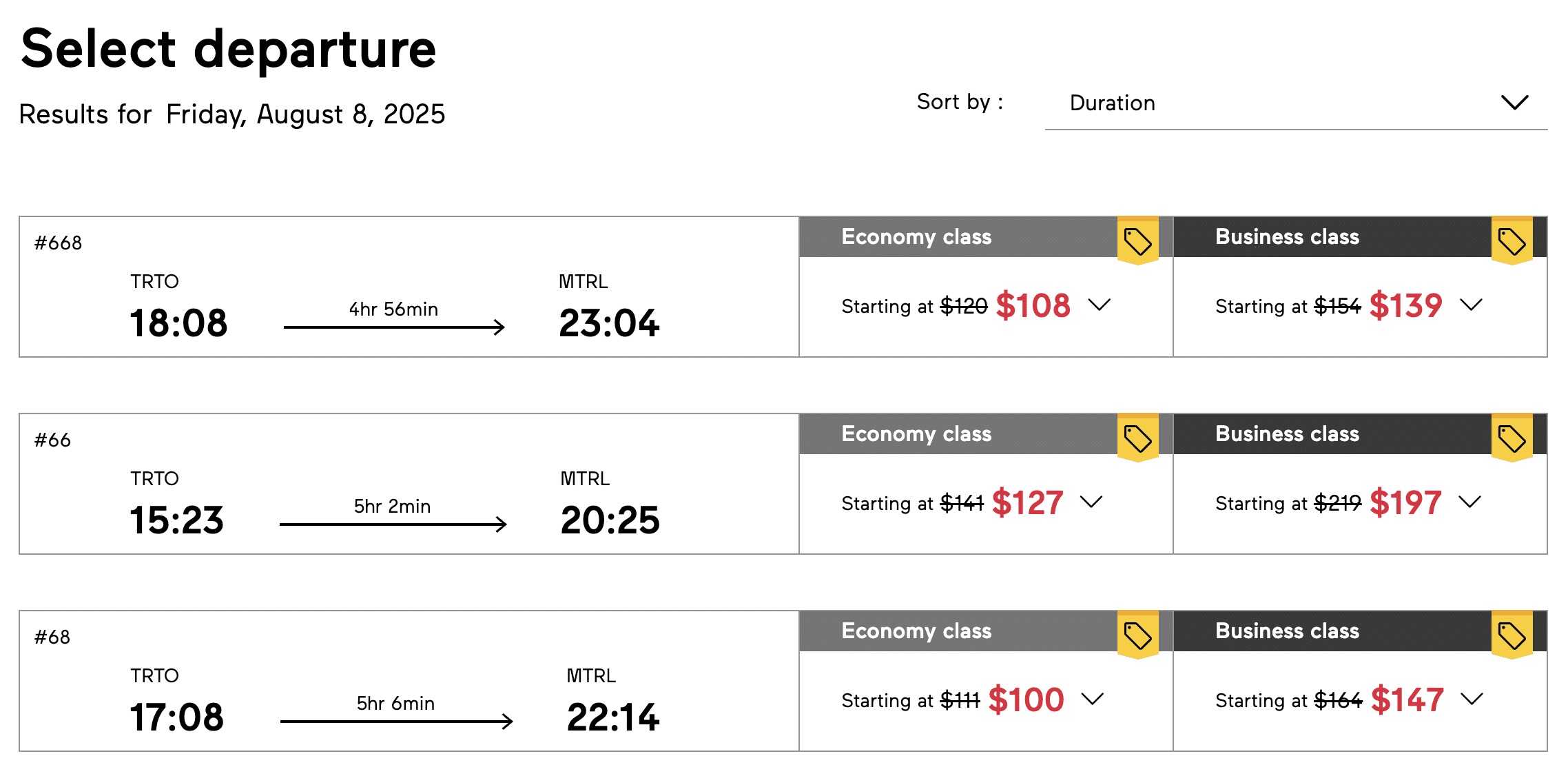
Task: Click discount tag icon on train #668 Business
Action: pos(1512,241)
